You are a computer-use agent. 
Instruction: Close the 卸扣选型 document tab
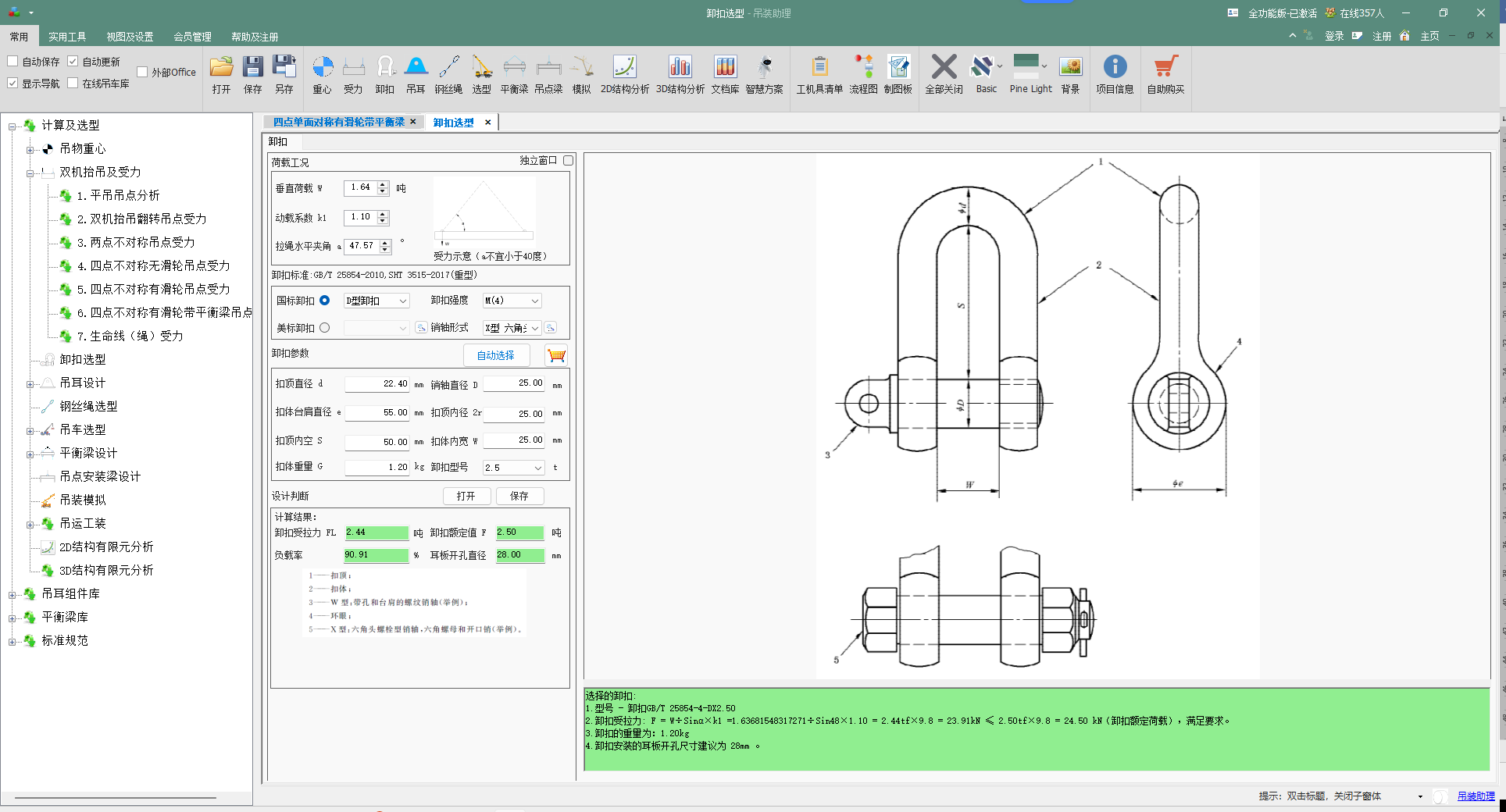488,122
